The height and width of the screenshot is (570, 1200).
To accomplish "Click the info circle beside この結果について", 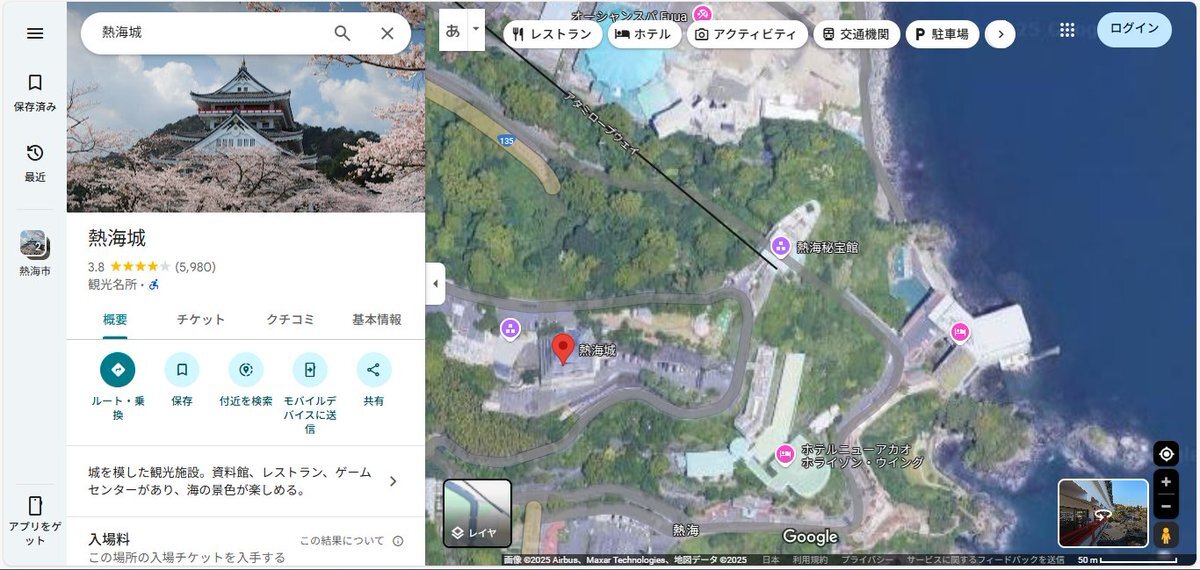I will (398, 541).
